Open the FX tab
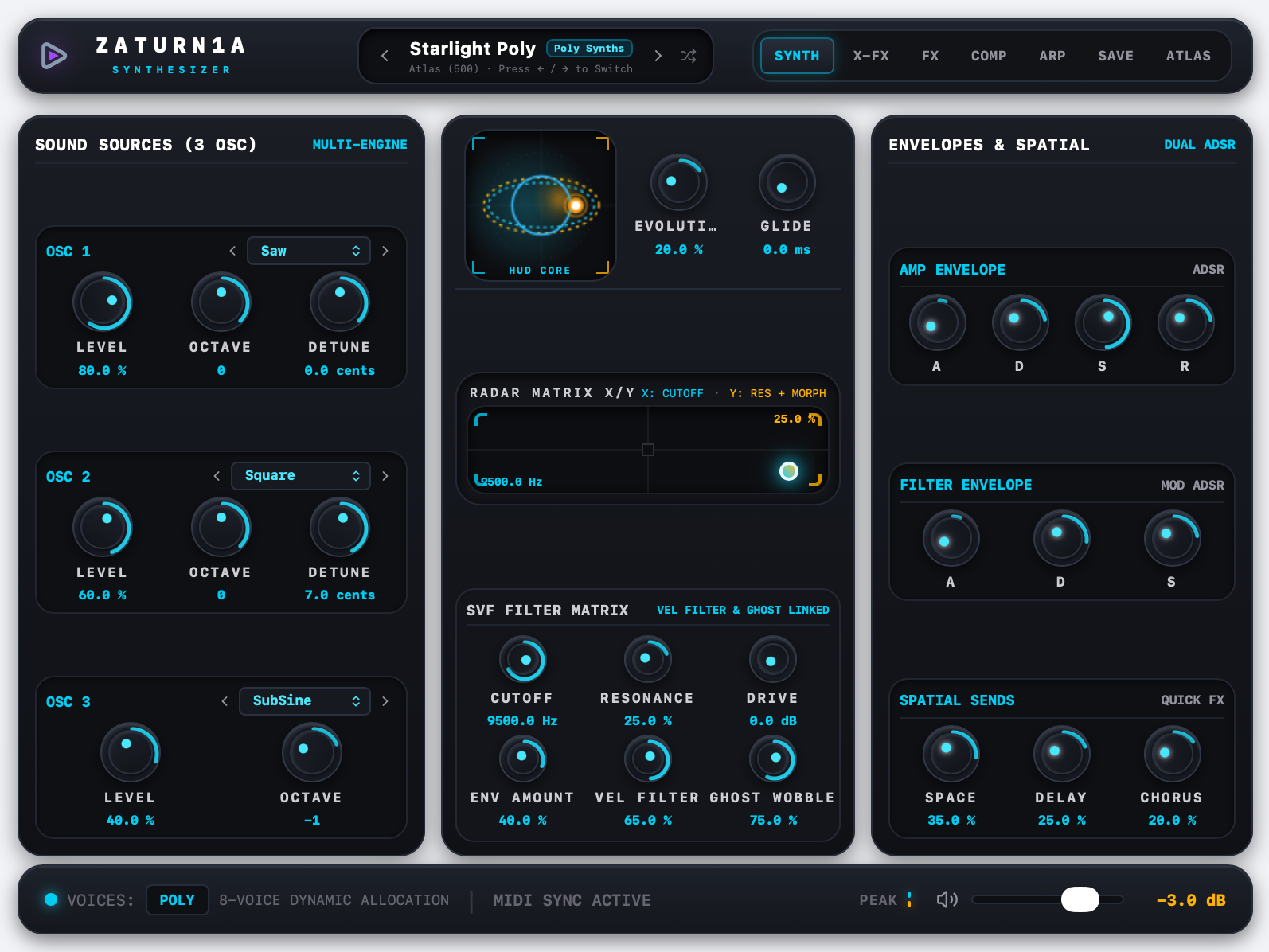 coord(930,56)
